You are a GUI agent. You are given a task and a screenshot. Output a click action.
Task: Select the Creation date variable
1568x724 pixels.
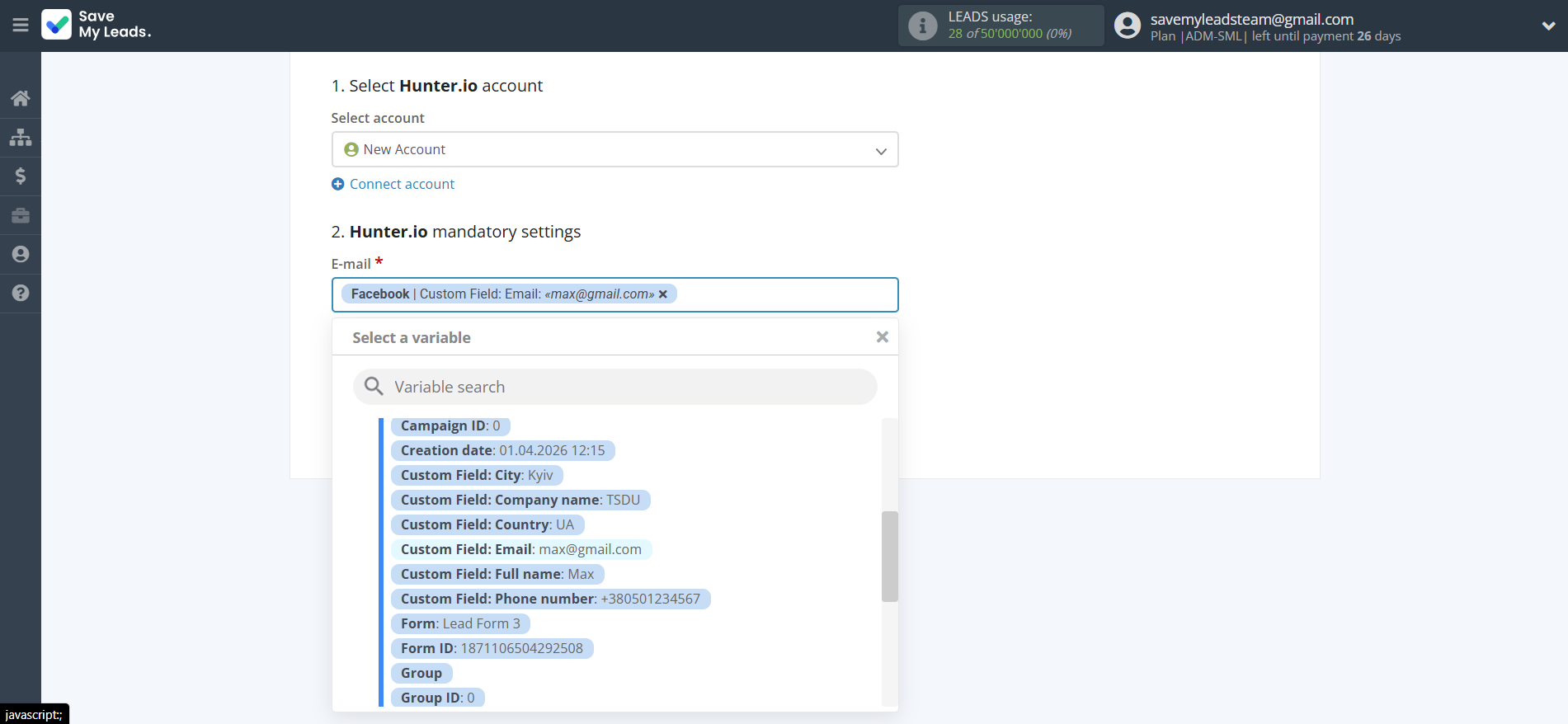point(502,451)
